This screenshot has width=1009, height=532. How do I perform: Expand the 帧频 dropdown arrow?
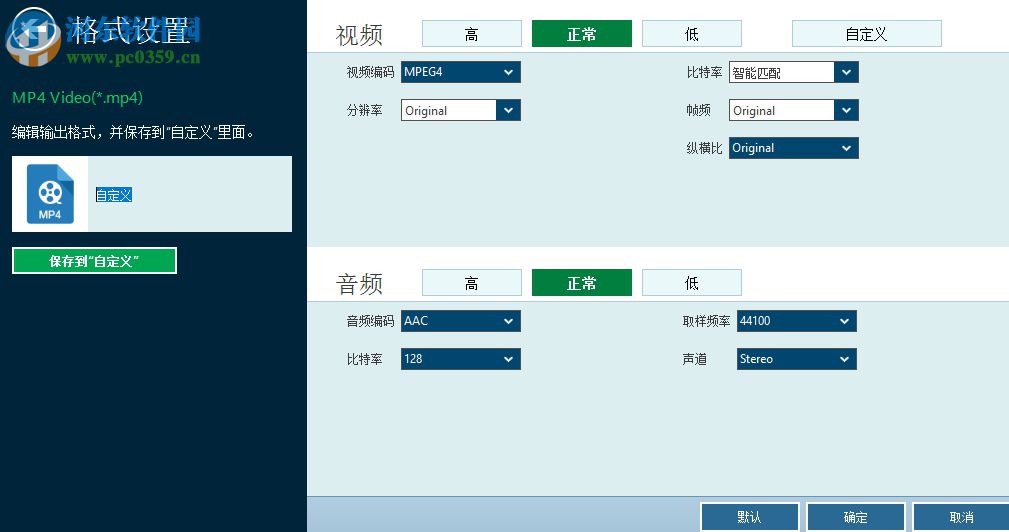click(846, 110)
